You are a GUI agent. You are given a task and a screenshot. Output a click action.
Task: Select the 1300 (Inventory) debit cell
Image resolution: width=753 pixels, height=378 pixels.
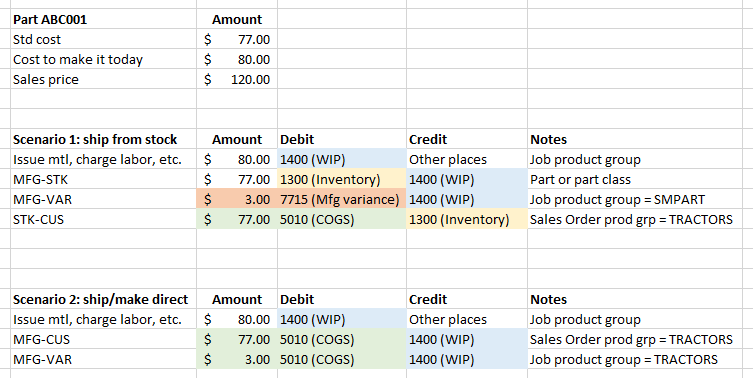tap(342, 180)
